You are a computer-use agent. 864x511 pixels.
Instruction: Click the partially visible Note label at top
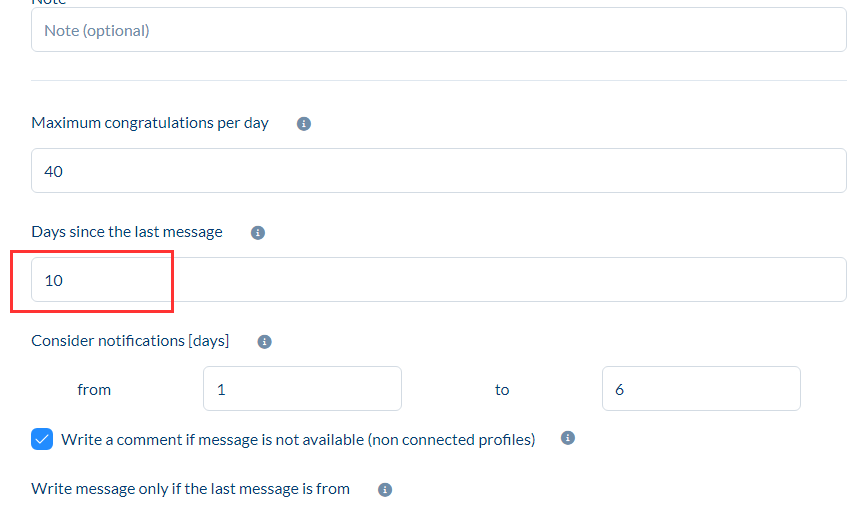[48, 3]
